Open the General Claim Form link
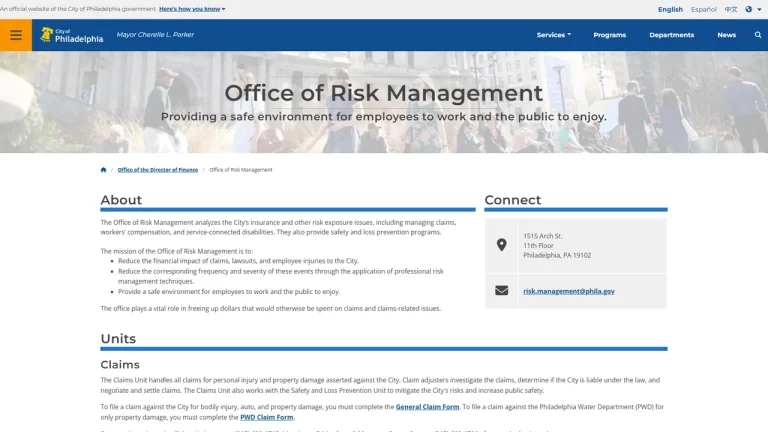The height and width of the screenshot is (432, 768). (x=427, y=407)
